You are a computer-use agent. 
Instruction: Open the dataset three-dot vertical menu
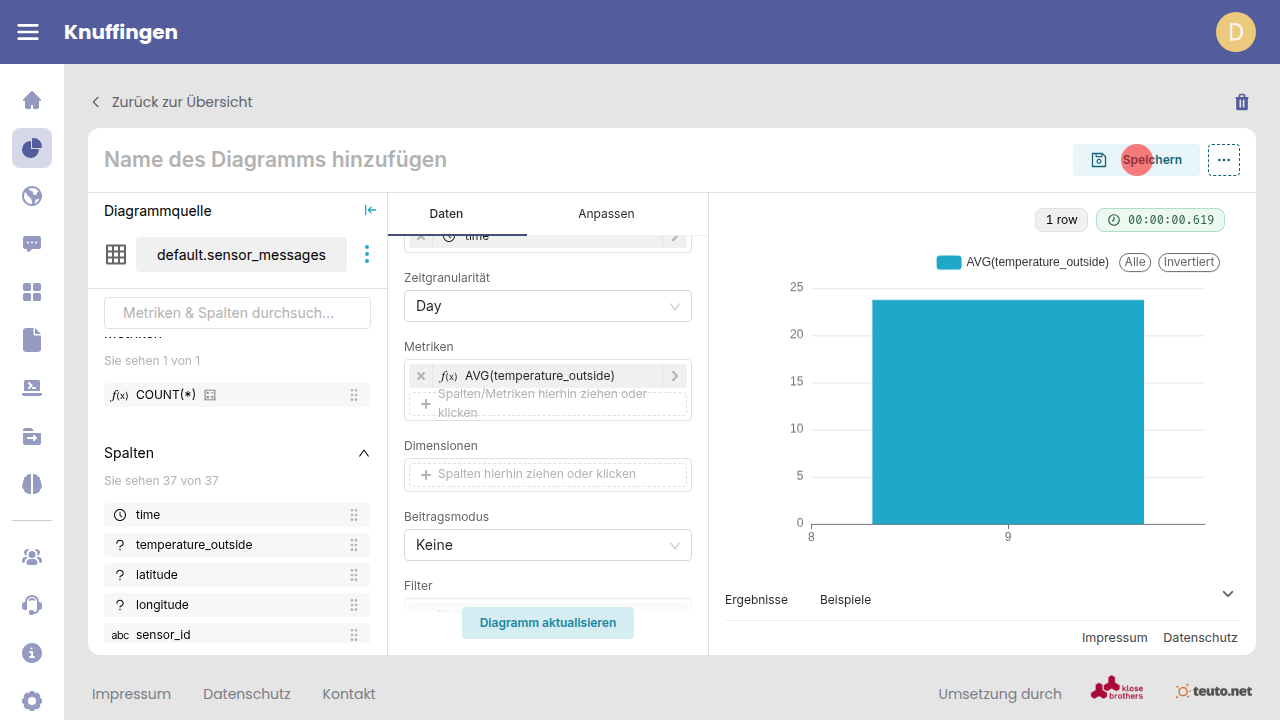tap(367, 255)
